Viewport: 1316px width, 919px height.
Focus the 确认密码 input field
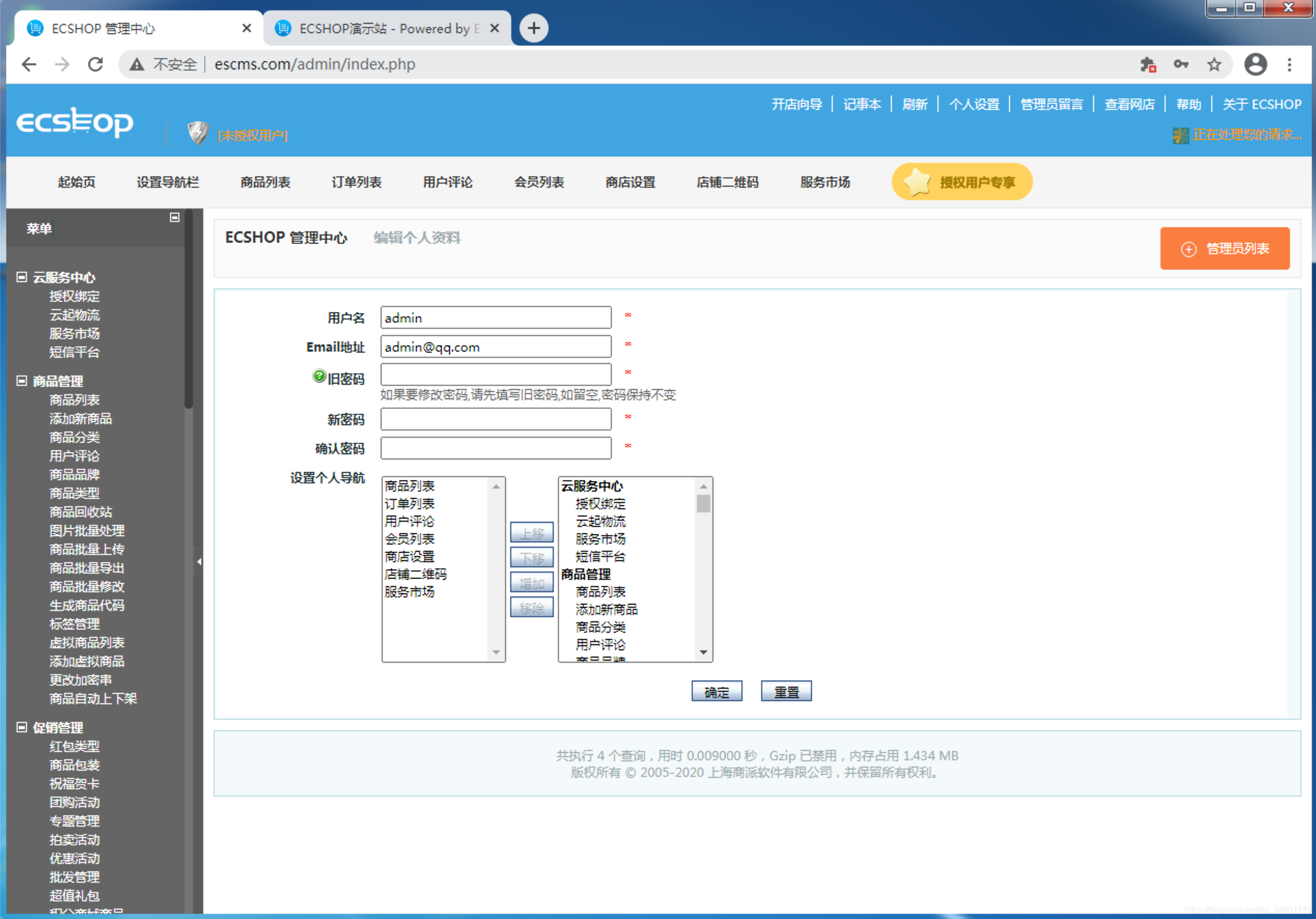[x=496, y=448]
